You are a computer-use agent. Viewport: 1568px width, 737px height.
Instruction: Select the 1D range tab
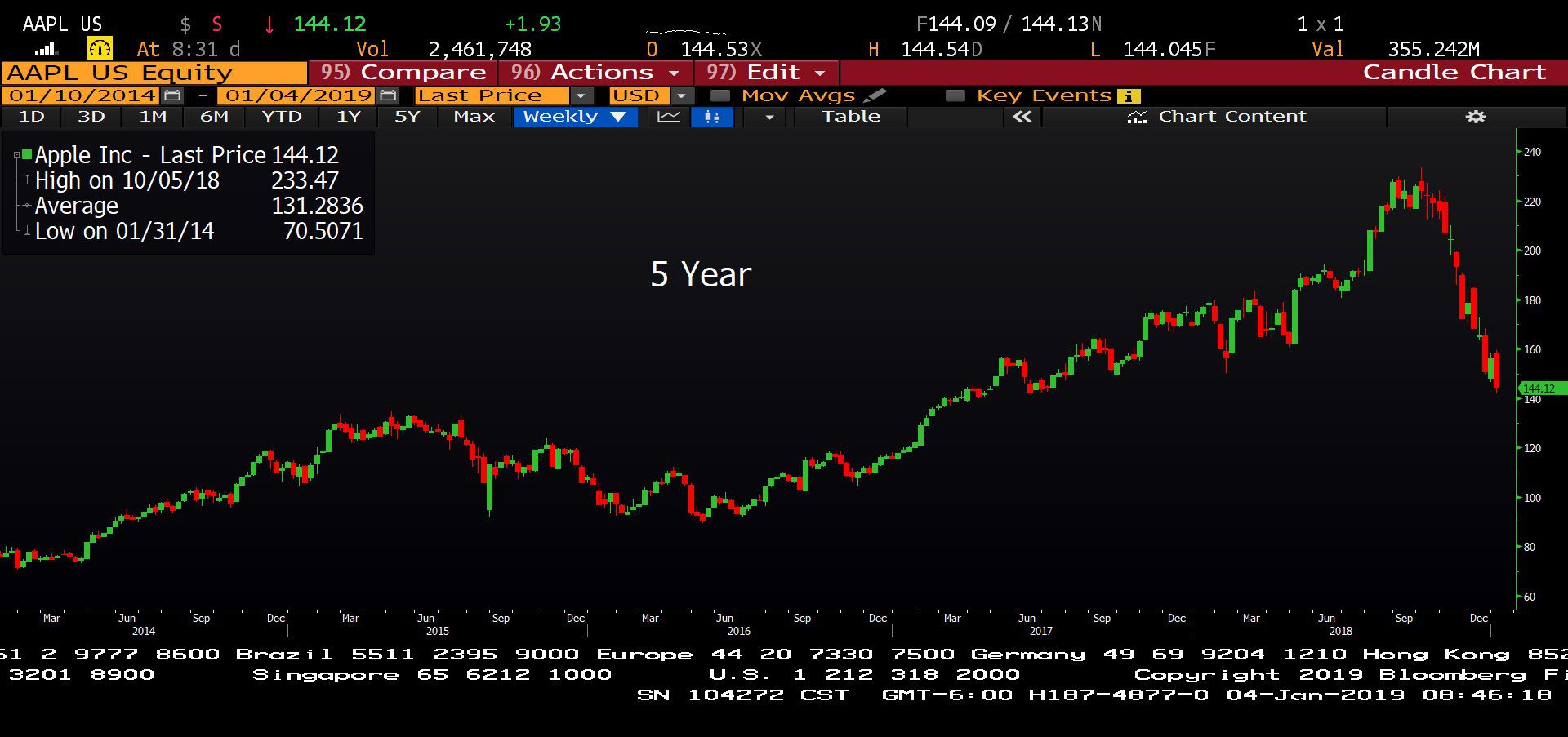[31, 117]
